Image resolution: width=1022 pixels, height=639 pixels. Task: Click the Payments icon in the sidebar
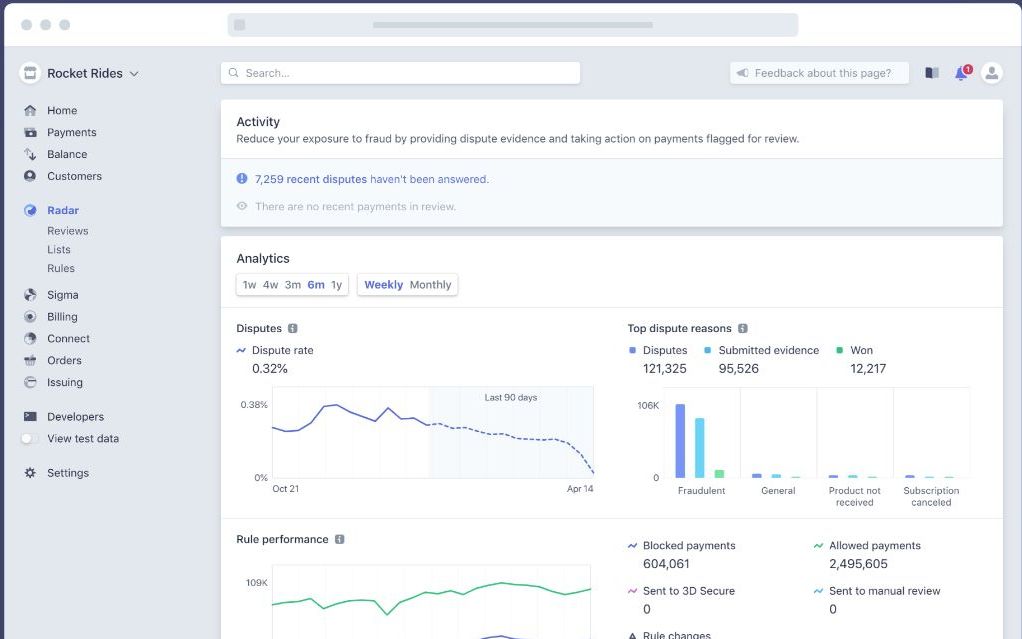[30, 132]
